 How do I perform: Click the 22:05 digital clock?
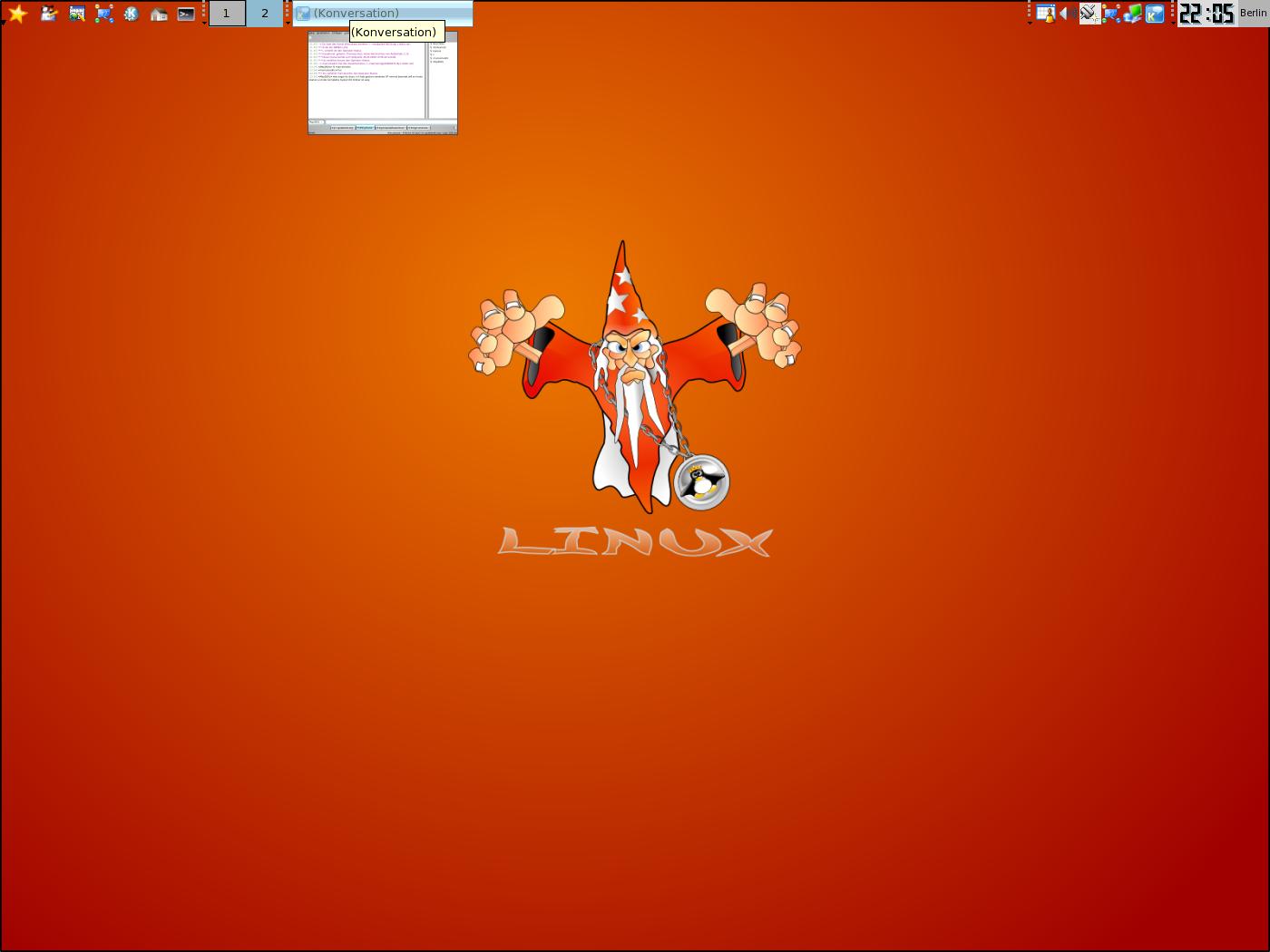(1207, 14)
